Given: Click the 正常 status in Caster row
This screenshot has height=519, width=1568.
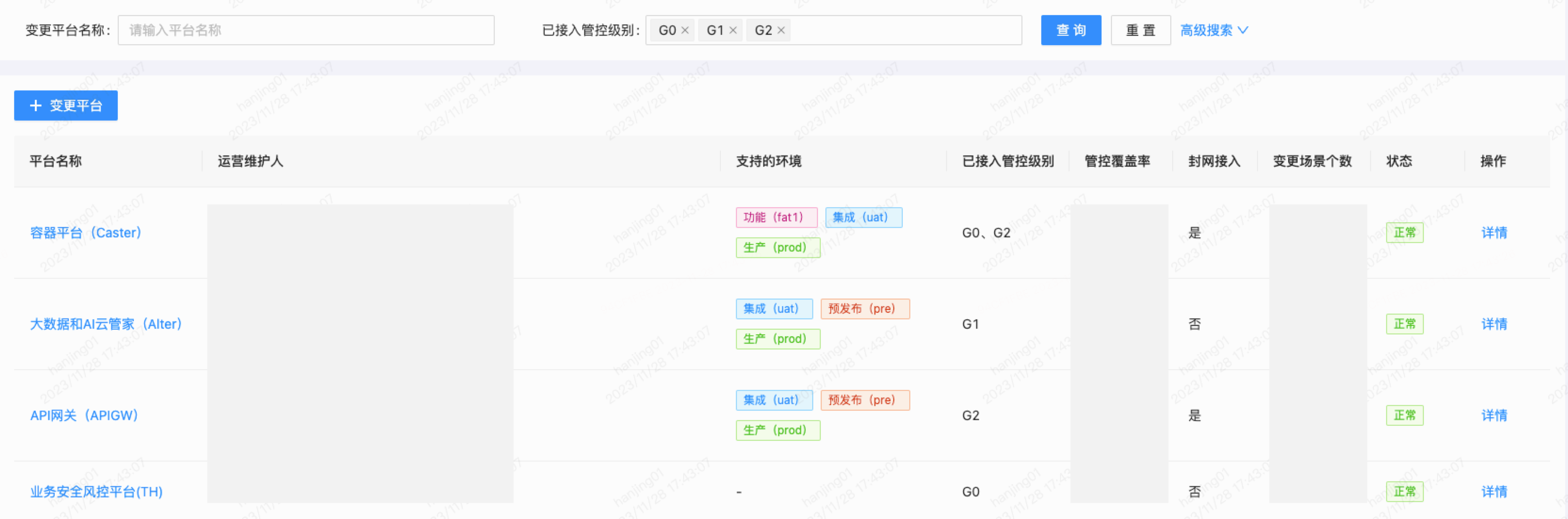Looking at the screenshot, I should pos(1404,233).
